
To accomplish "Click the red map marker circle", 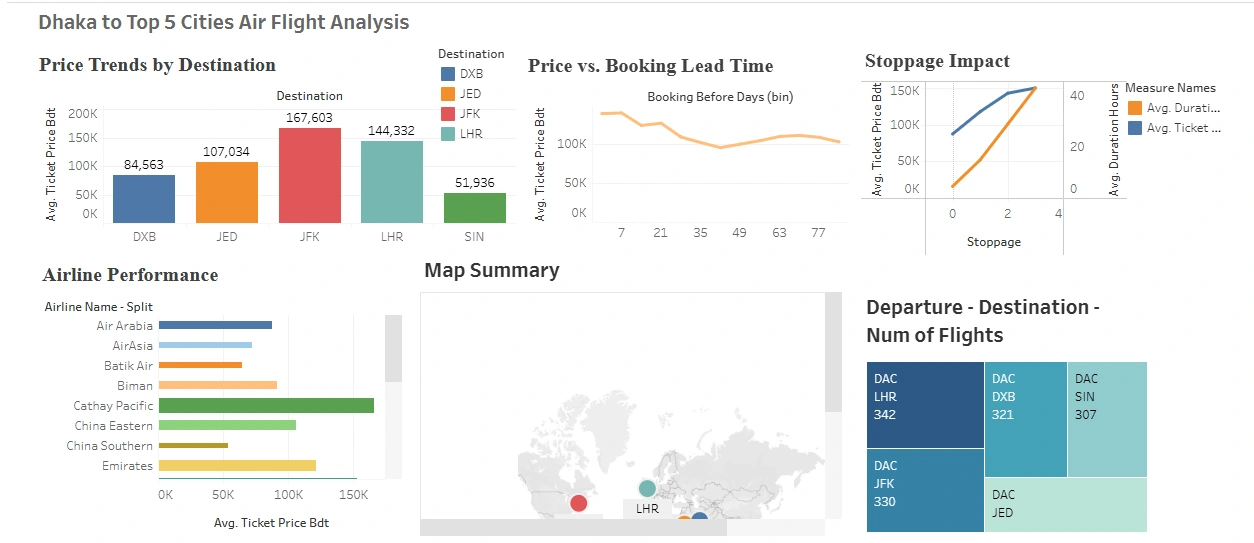I will click(578, 502).
